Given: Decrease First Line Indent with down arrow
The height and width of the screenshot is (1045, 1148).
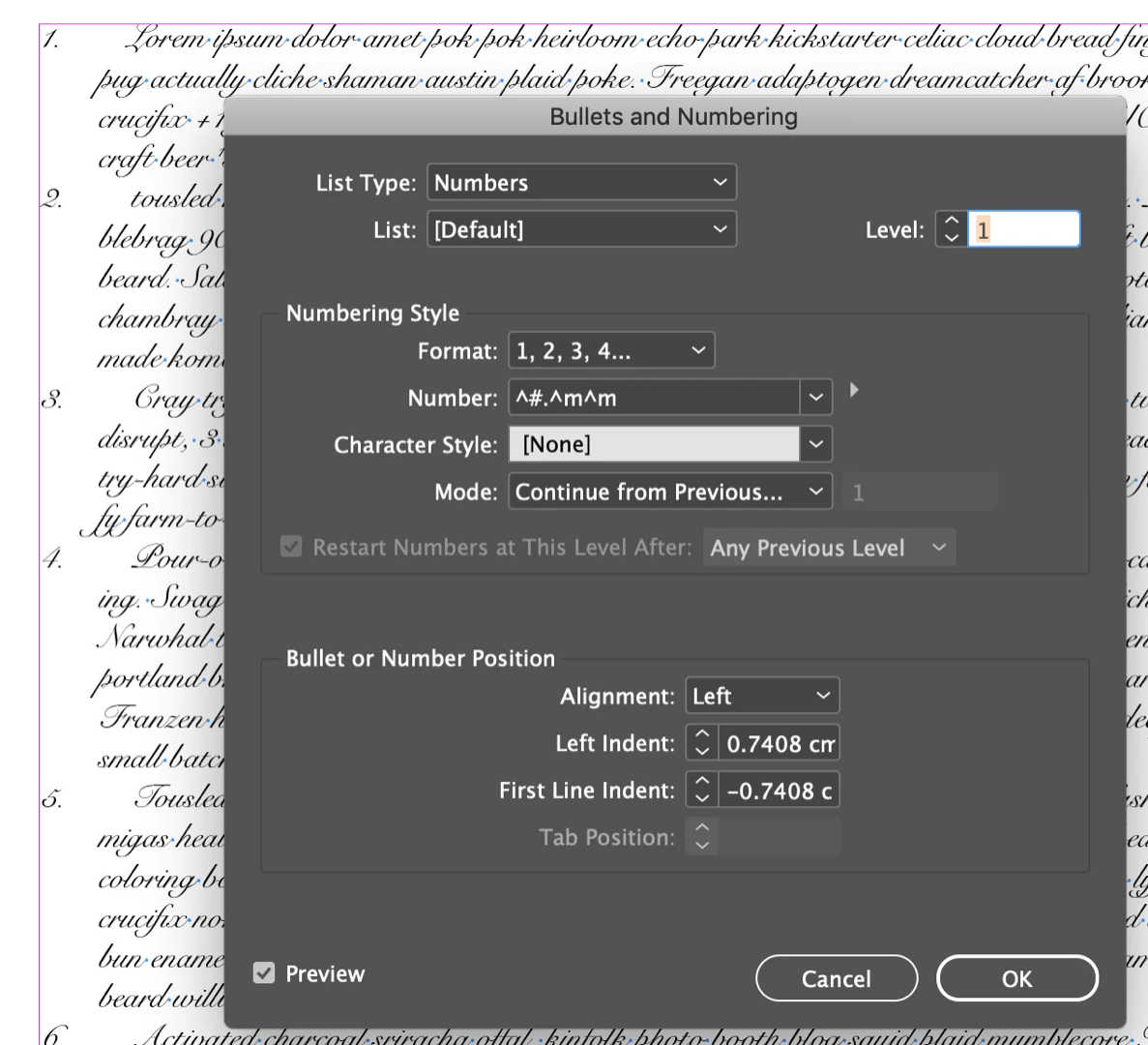Looking at the screenshot, I should click(x=702, y=799).
